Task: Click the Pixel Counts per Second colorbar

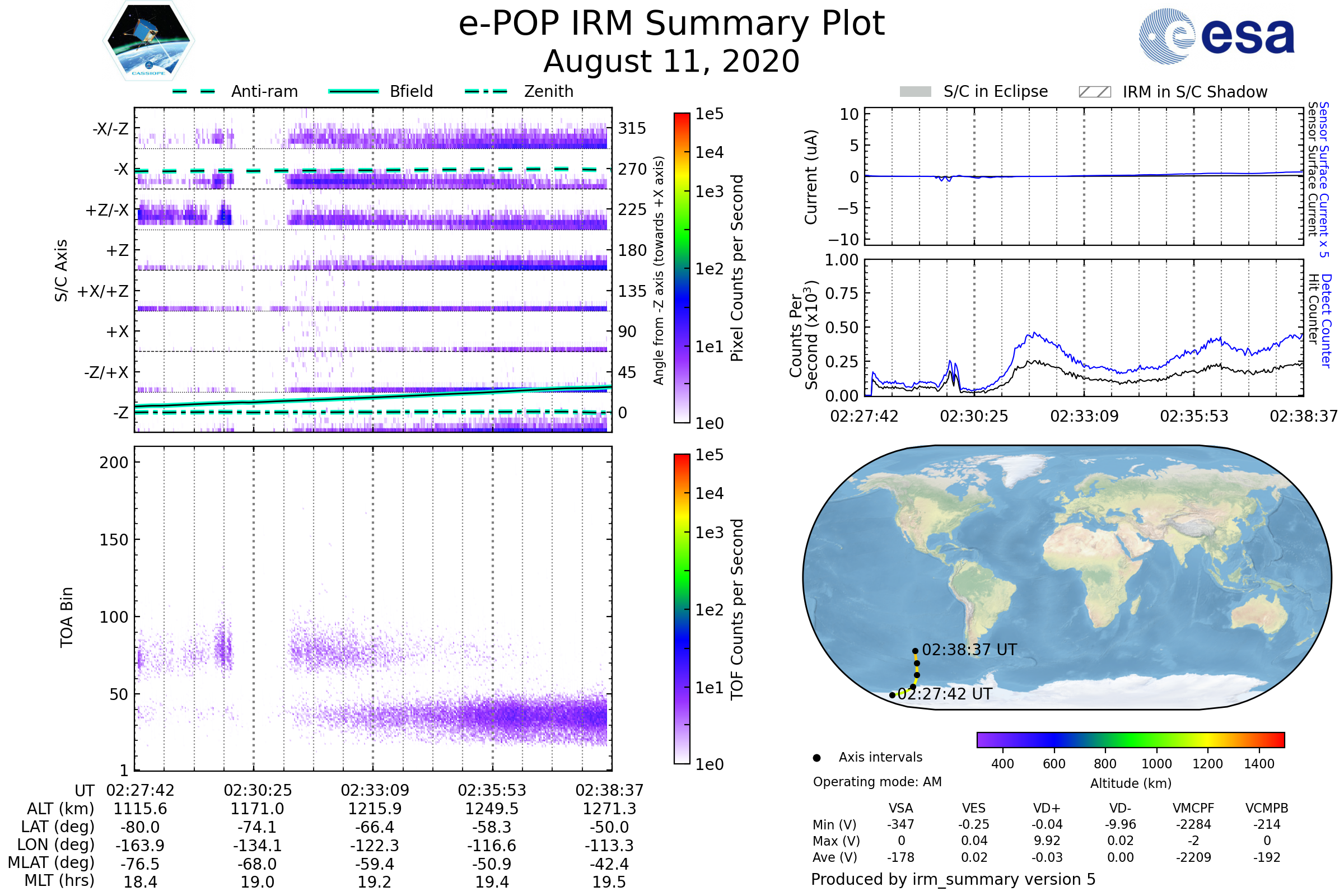Action: tap(682, 268)
